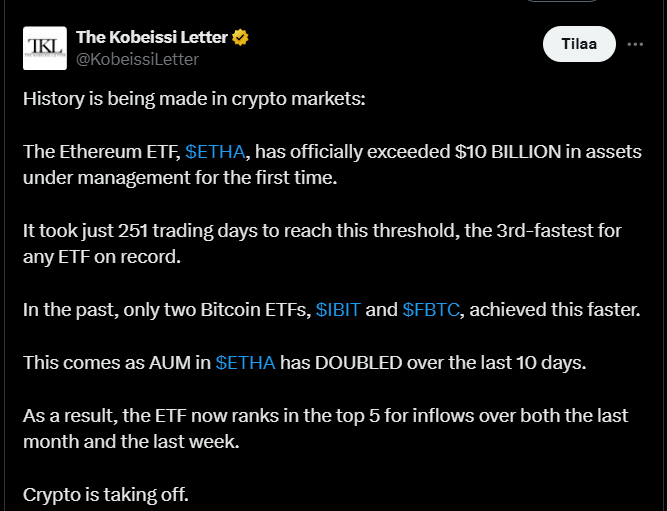Open the $IBIT cashtag link
Image resolution: width=667 pixels, height=511 pixels.
[338, 309]
